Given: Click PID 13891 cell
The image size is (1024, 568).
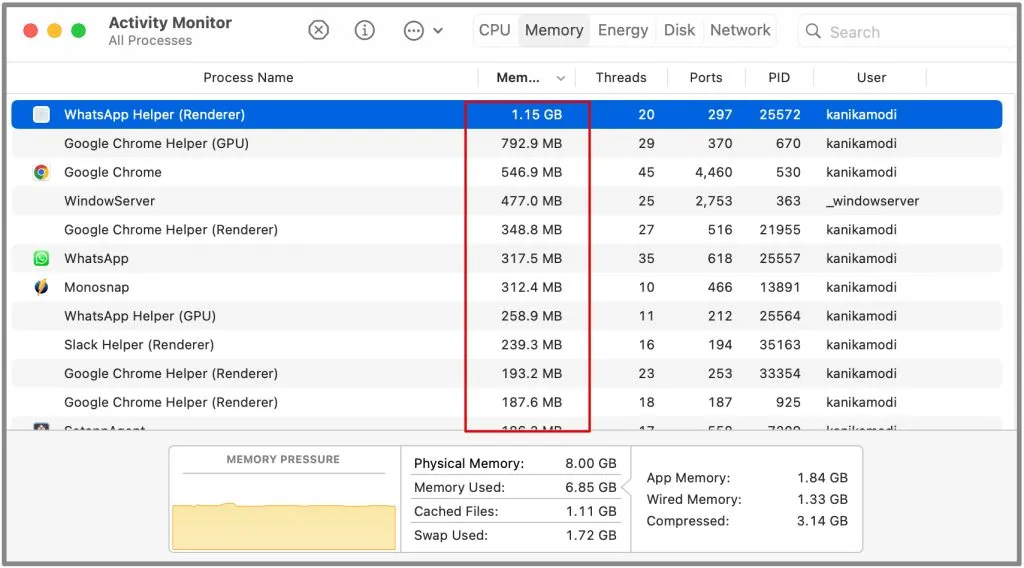Looking at the screenshot, I should click(780, 287).
